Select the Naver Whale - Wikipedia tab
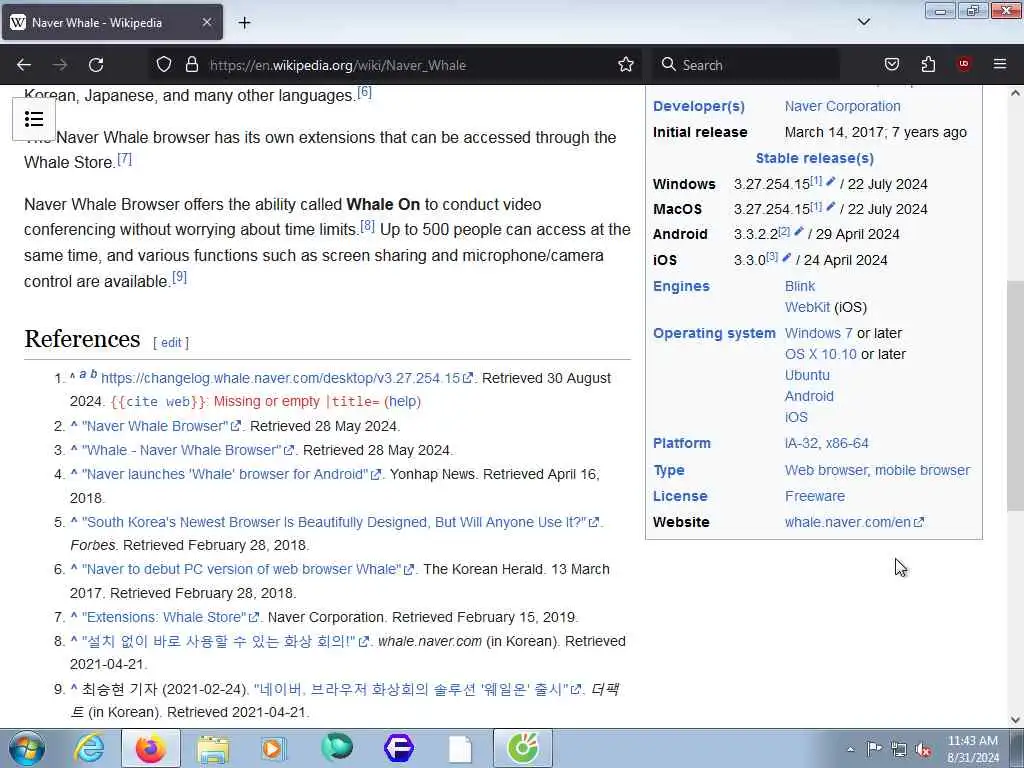The image size is (1024, 768). [112, 22]
